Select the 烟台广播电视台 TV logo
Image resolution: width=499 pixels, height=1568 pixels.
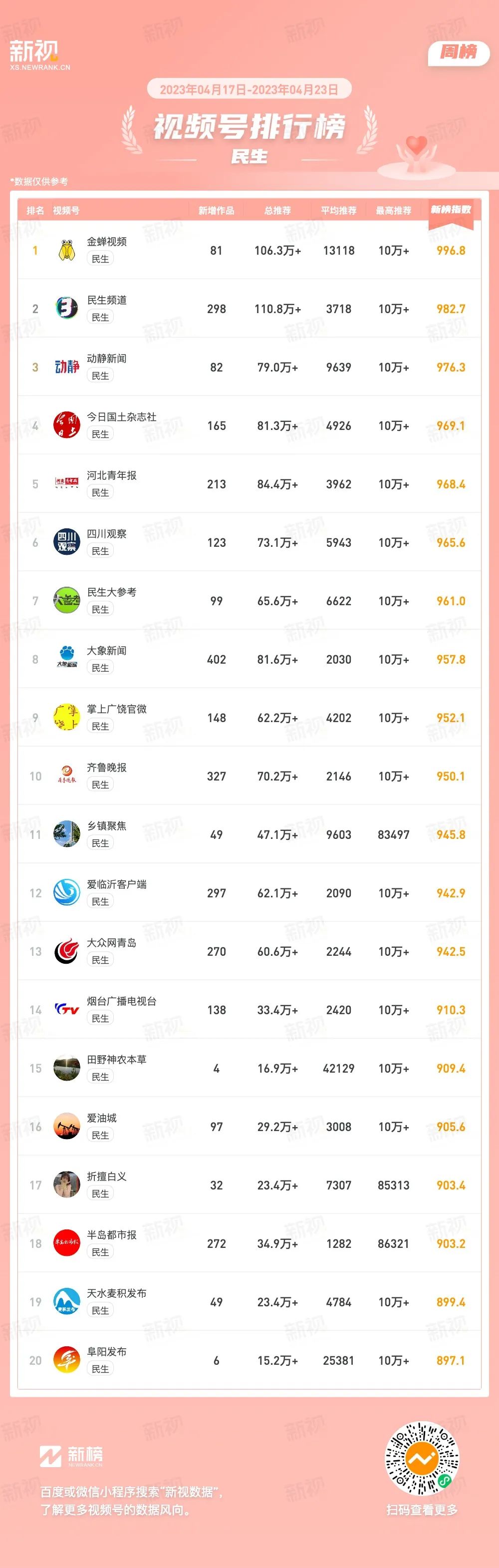[67, 1010]
